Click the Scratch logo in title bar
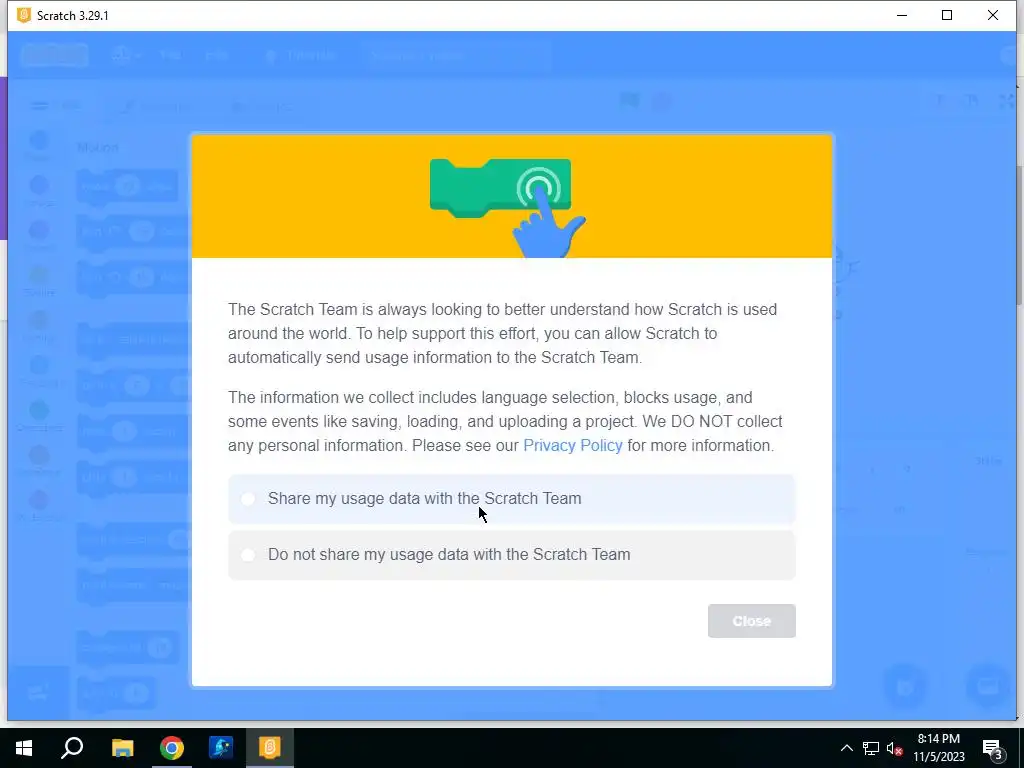This screenshot has height=768, width=1024. point(24,15)
